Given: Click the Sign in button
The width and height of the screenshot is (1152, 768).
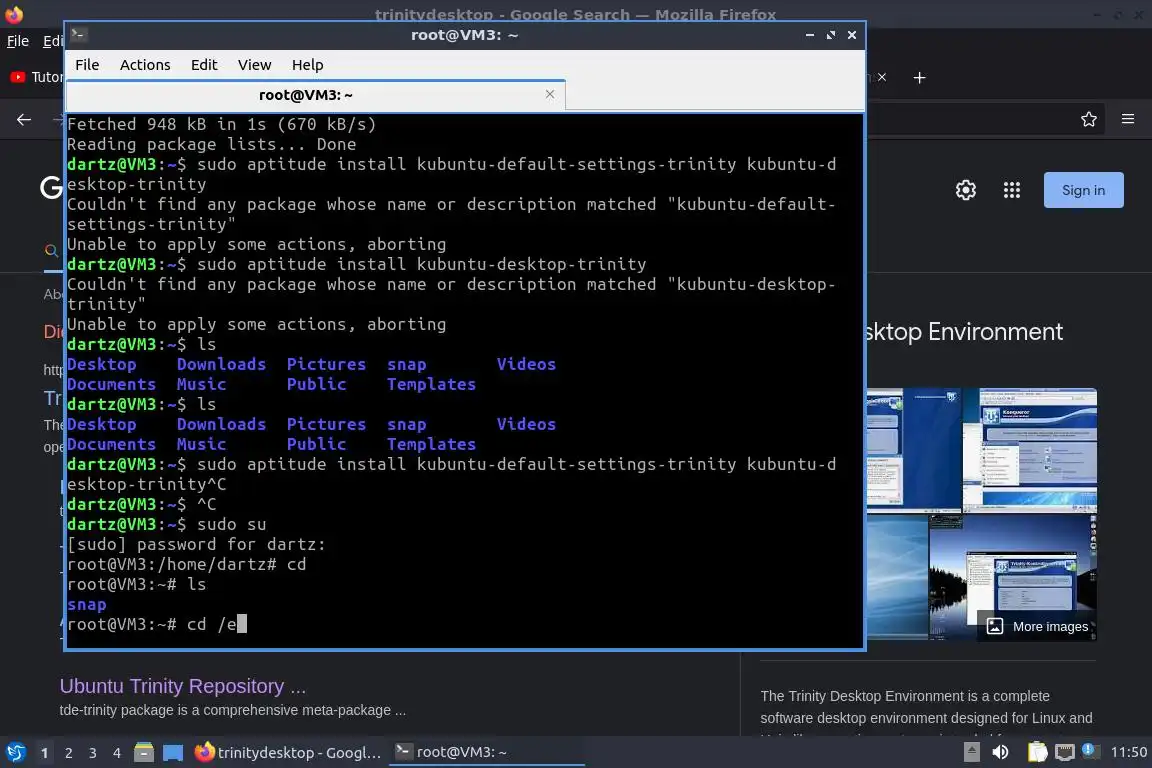Looking at the screenshot, I should coord(1083,190).
